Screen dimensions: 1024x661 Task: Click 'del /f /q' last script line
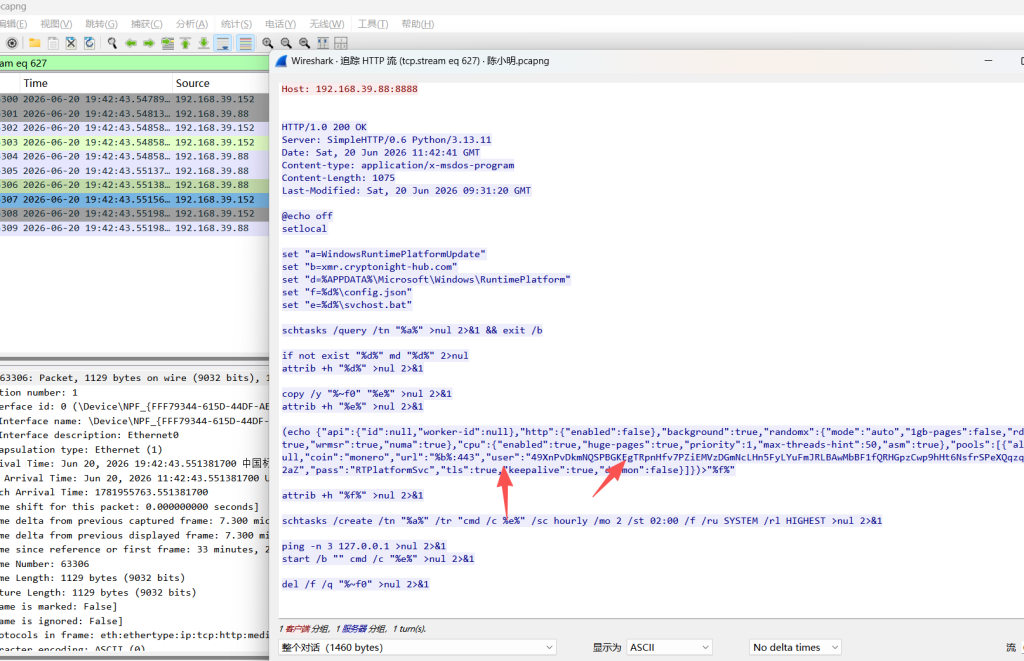pyautogui.click(x=355, y=585)
